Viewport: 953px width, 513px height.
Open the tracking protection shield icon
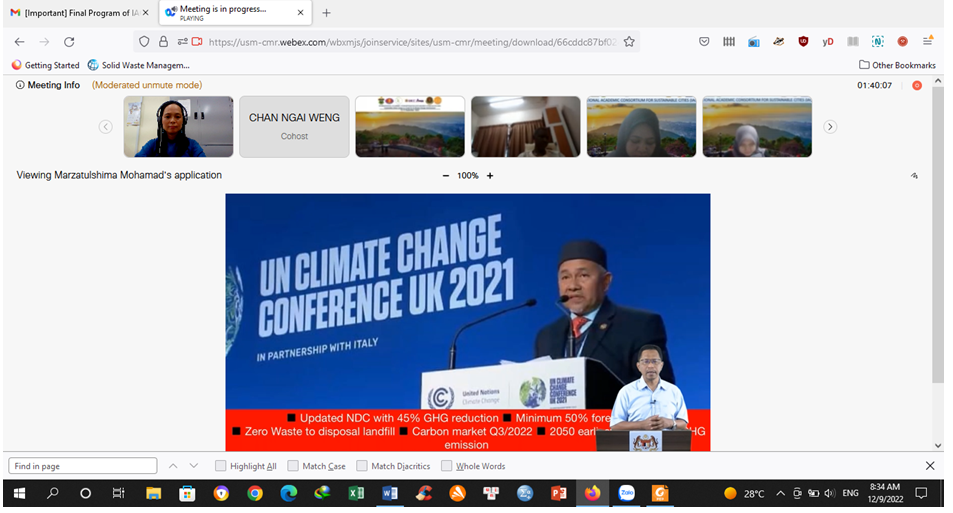144,42
